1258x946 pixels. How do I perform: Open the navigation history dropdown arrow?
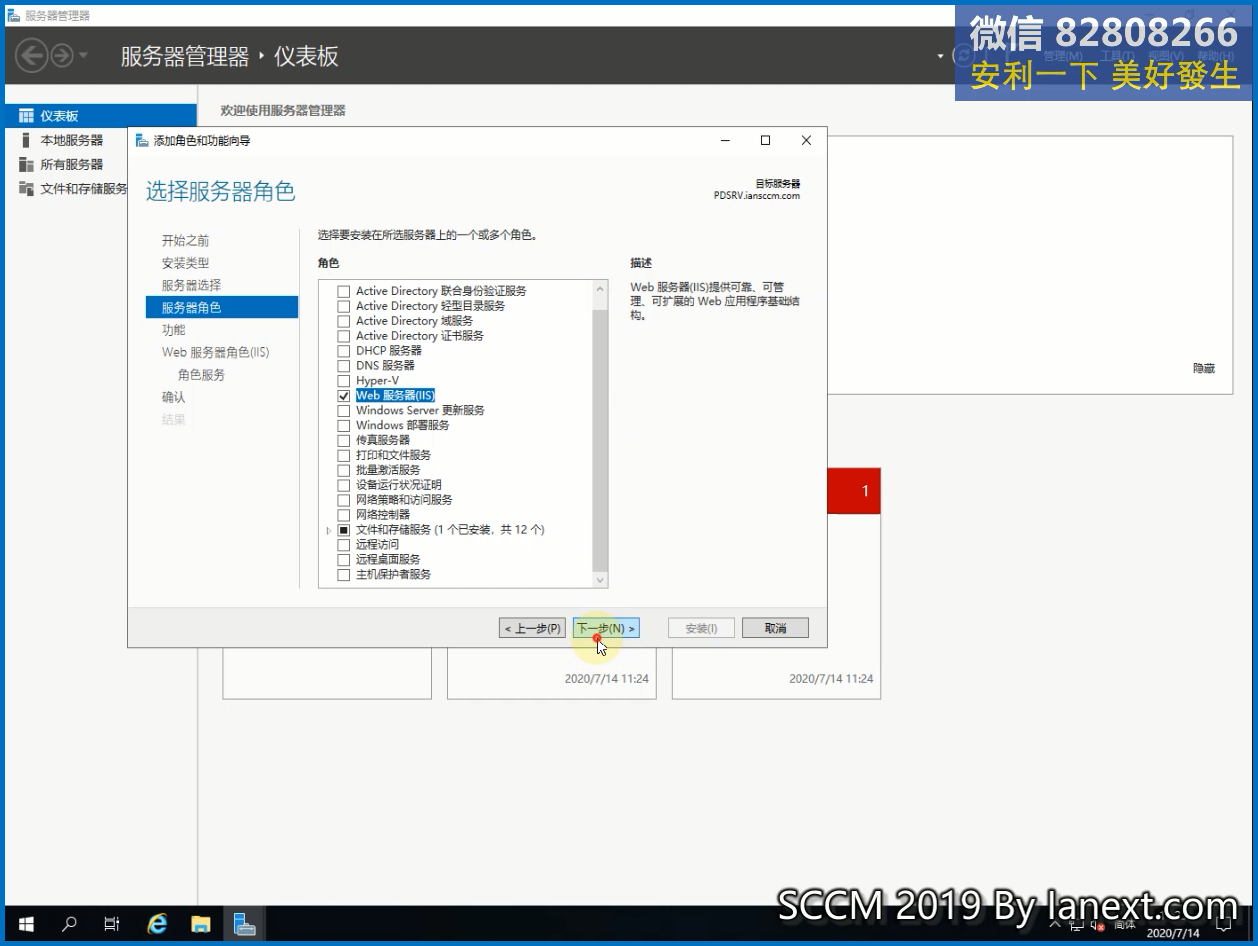click(83, 55)
